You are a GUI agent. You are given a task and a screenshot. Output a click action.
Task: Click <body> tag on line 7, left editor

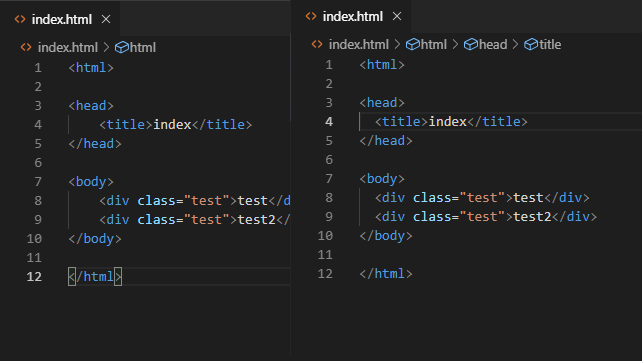pos(91,182)
